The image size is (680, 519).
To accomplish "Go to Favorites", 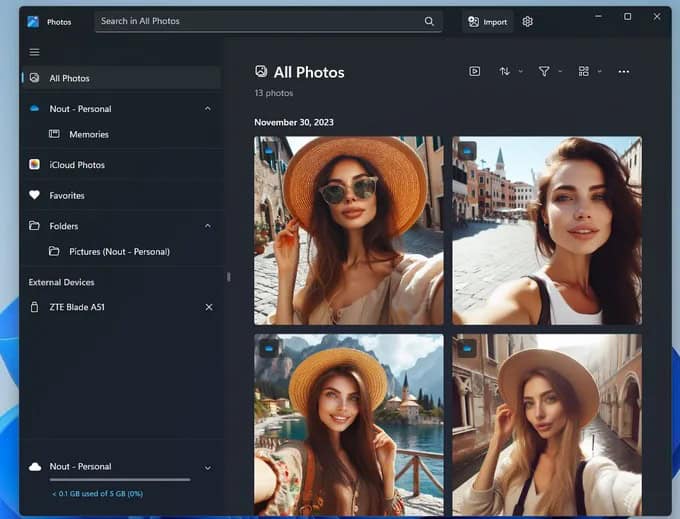I will coord(122,196).
